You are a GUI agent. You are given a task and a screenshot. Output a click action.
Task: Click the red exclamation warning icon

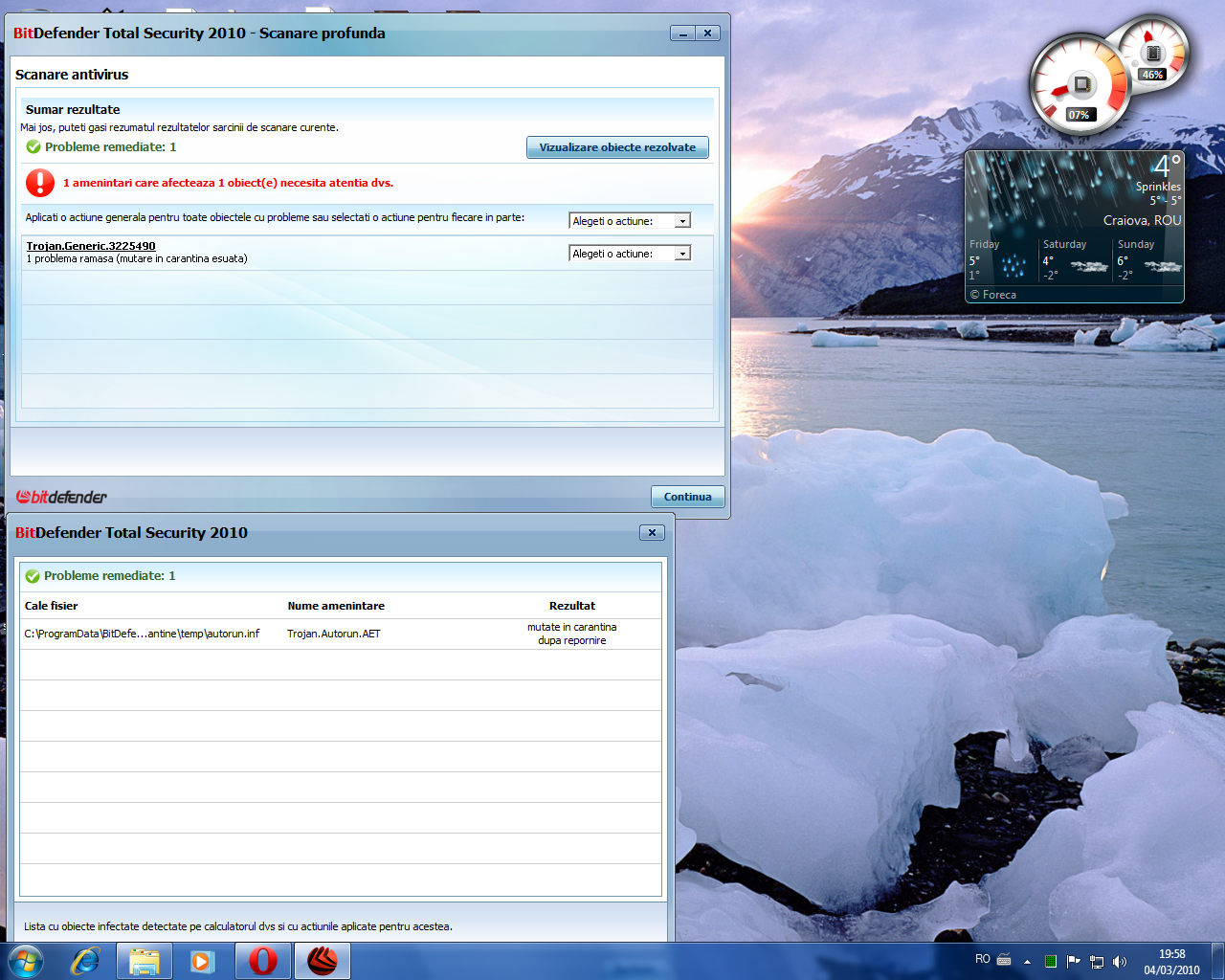pyautogui.click(x=40, y=182)
